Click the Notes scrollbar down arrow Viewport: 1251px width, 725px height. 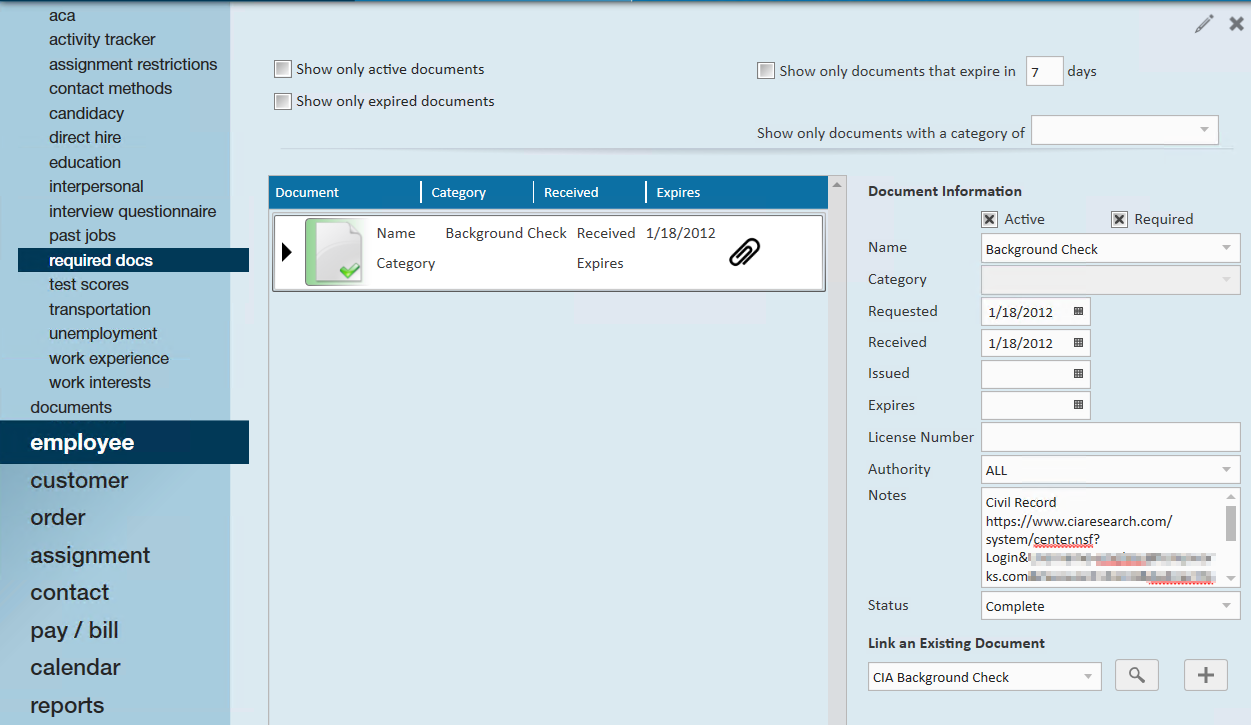point(1231,579)
